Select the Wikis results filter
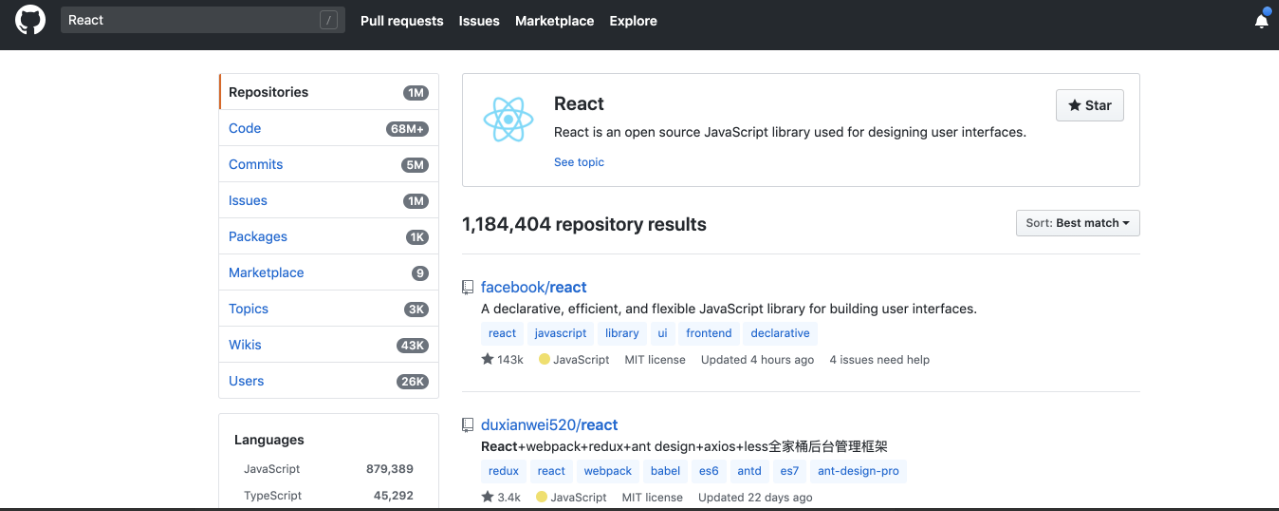 tap(328, 344)
